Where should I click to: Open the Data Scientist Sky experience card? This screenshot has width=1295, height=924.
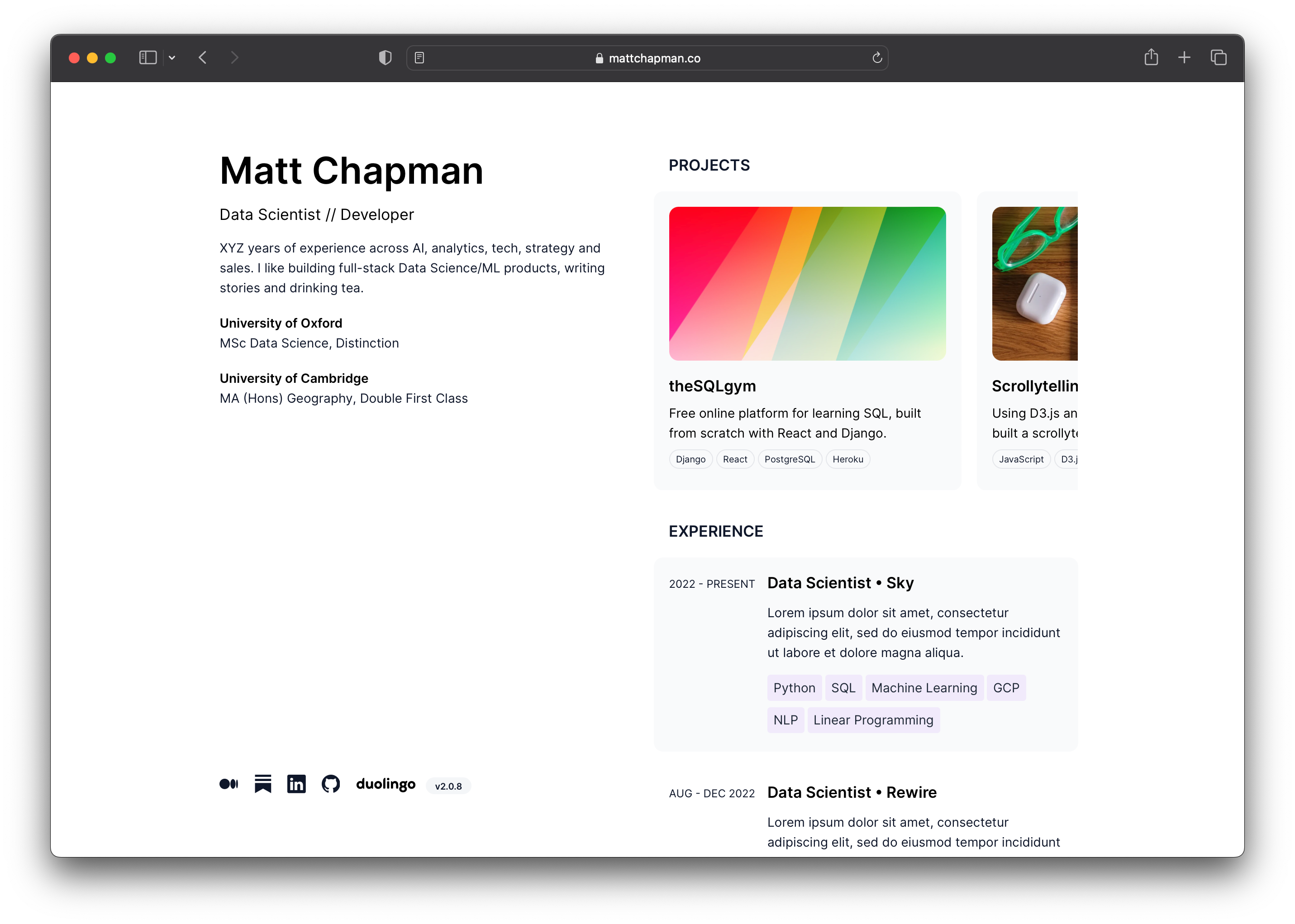865,654
